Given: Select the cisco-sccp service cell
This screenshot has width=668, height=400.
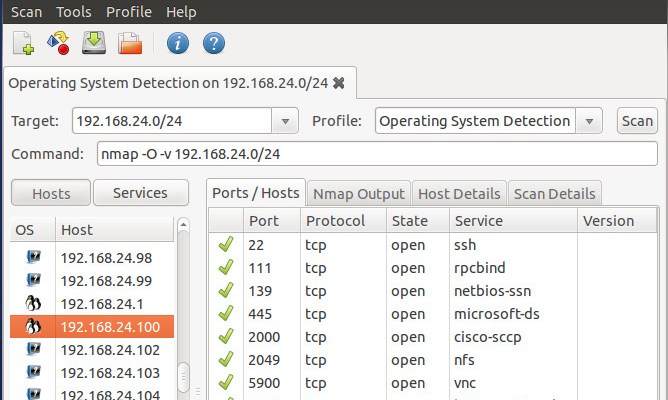Looking at the screenshot, I should click(x=488, y=337).
